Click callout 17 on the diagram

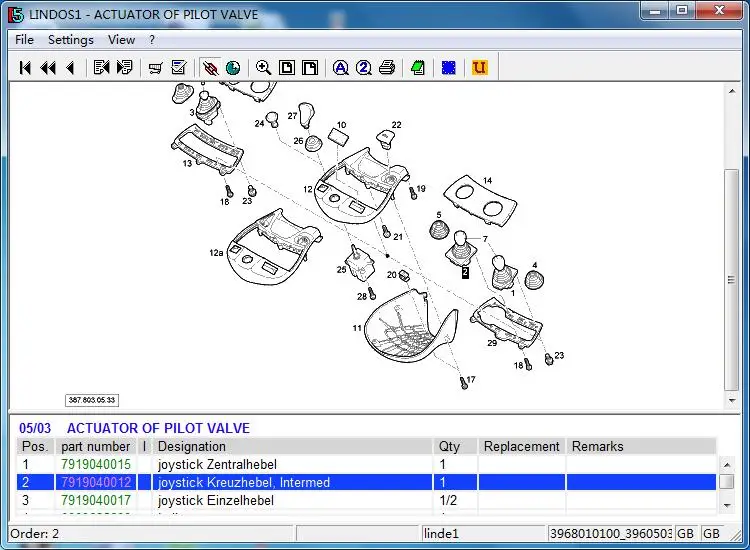[471, 379]
